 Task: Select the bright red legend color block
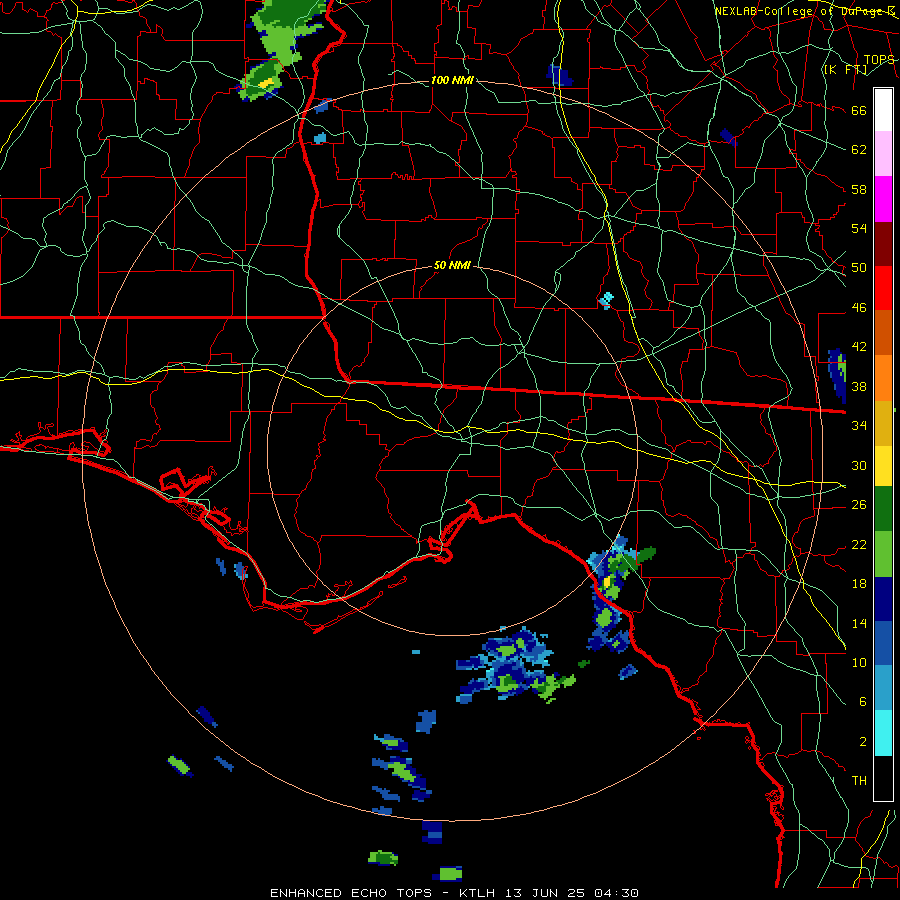click(x=883, y=288)
